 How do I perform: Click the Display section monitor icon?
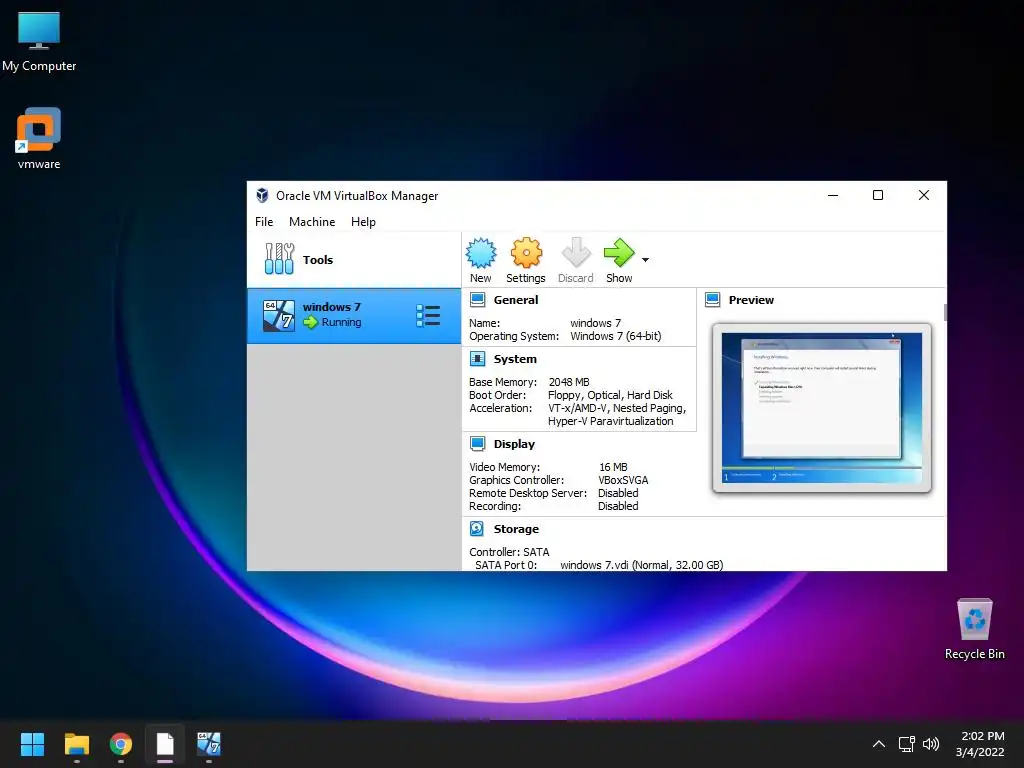(477, 444)
